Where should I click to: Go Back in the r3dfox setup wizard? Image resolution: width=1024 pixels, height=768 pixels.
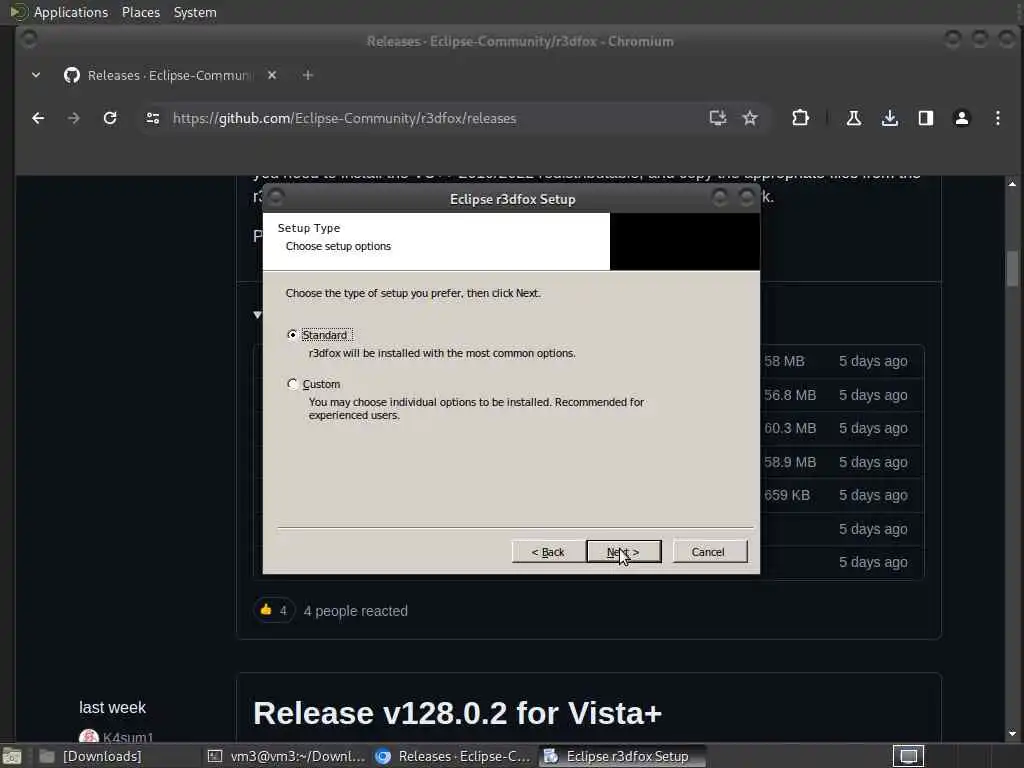[548, 552]
